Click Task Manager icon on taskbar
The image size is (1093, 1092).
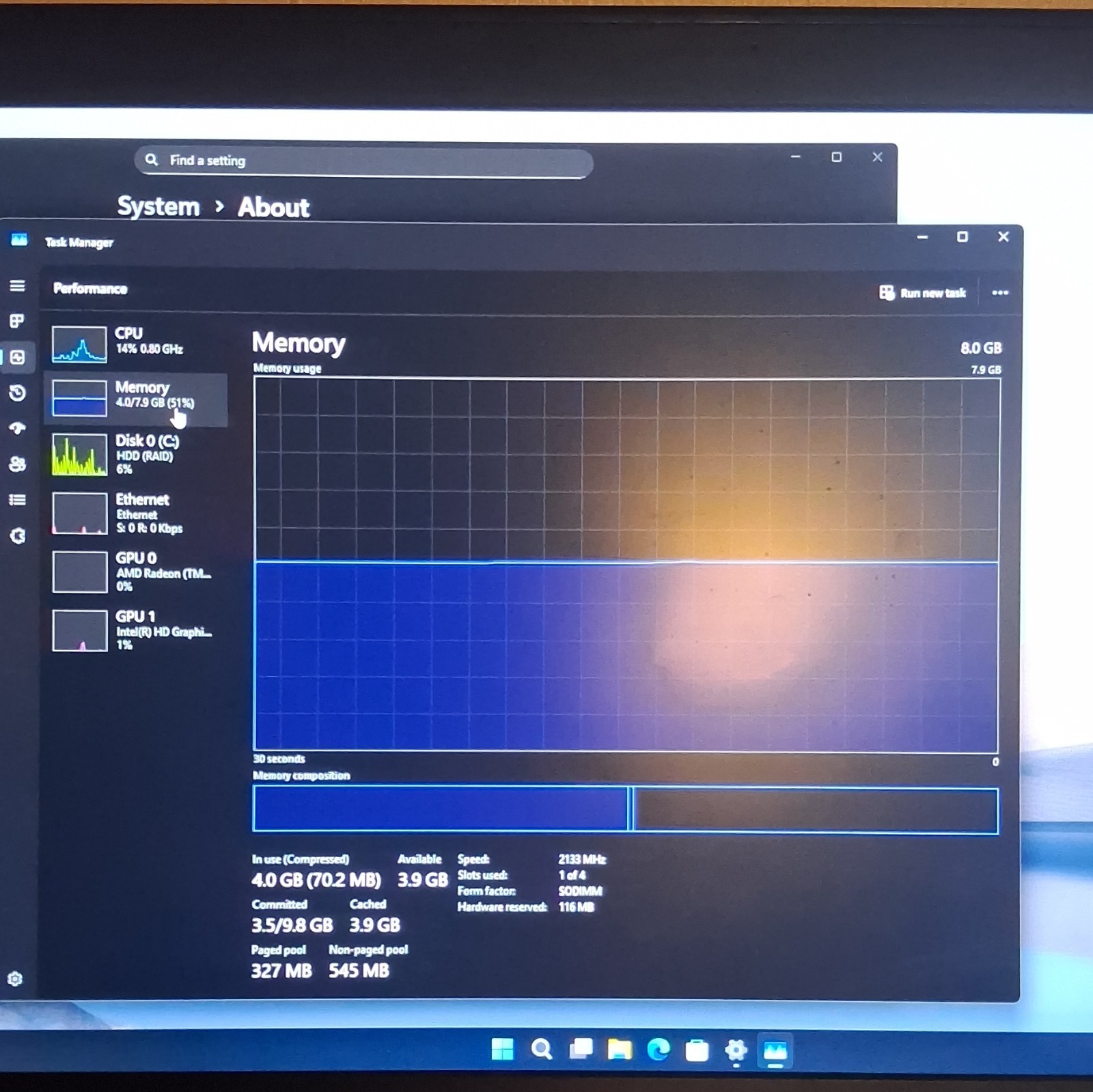[x=775, y=1051]
